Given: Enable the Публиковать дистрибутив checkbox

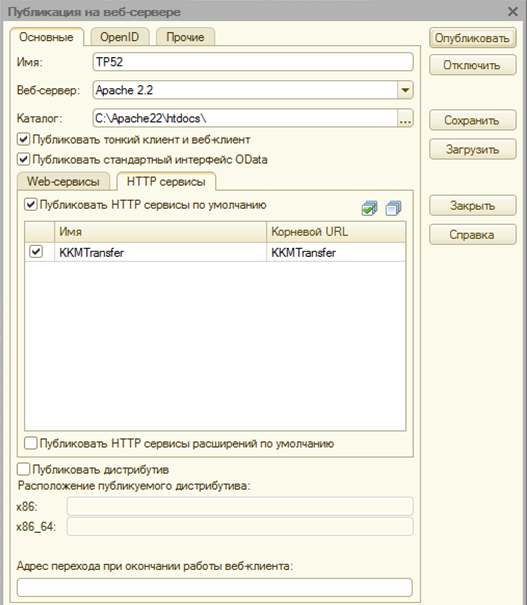Looking at the screenshot, I should pos(24,470).
